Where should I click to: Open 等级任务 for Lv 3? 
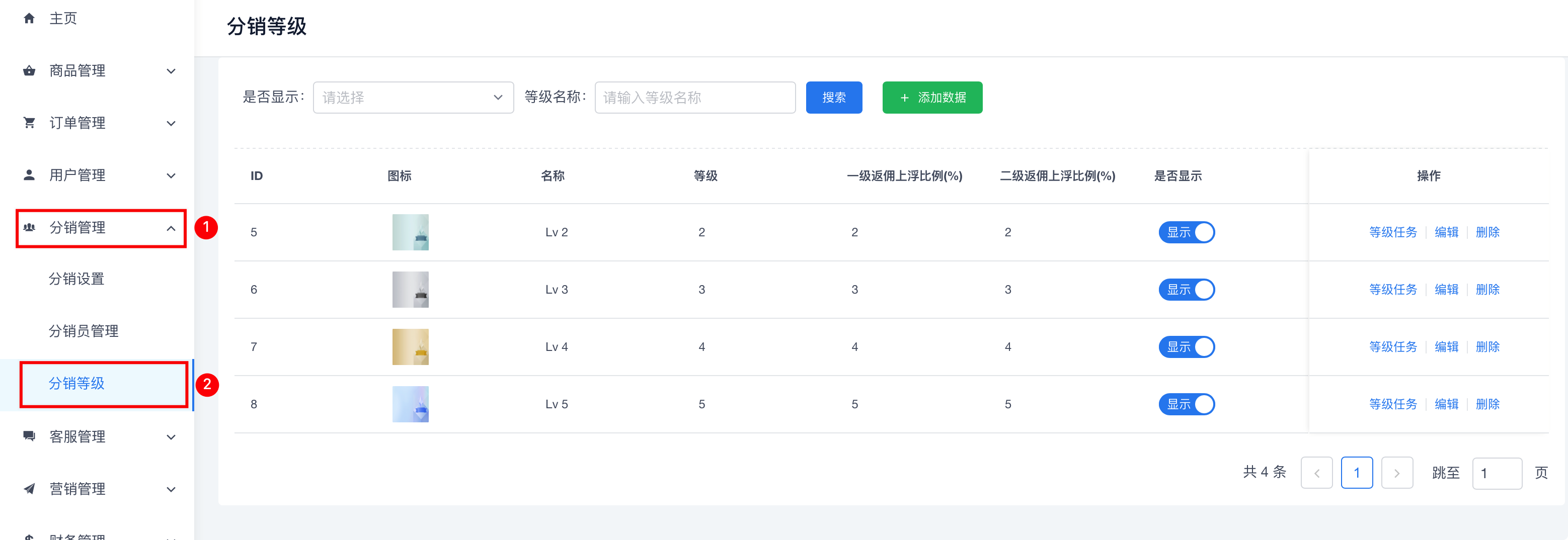1393,290
